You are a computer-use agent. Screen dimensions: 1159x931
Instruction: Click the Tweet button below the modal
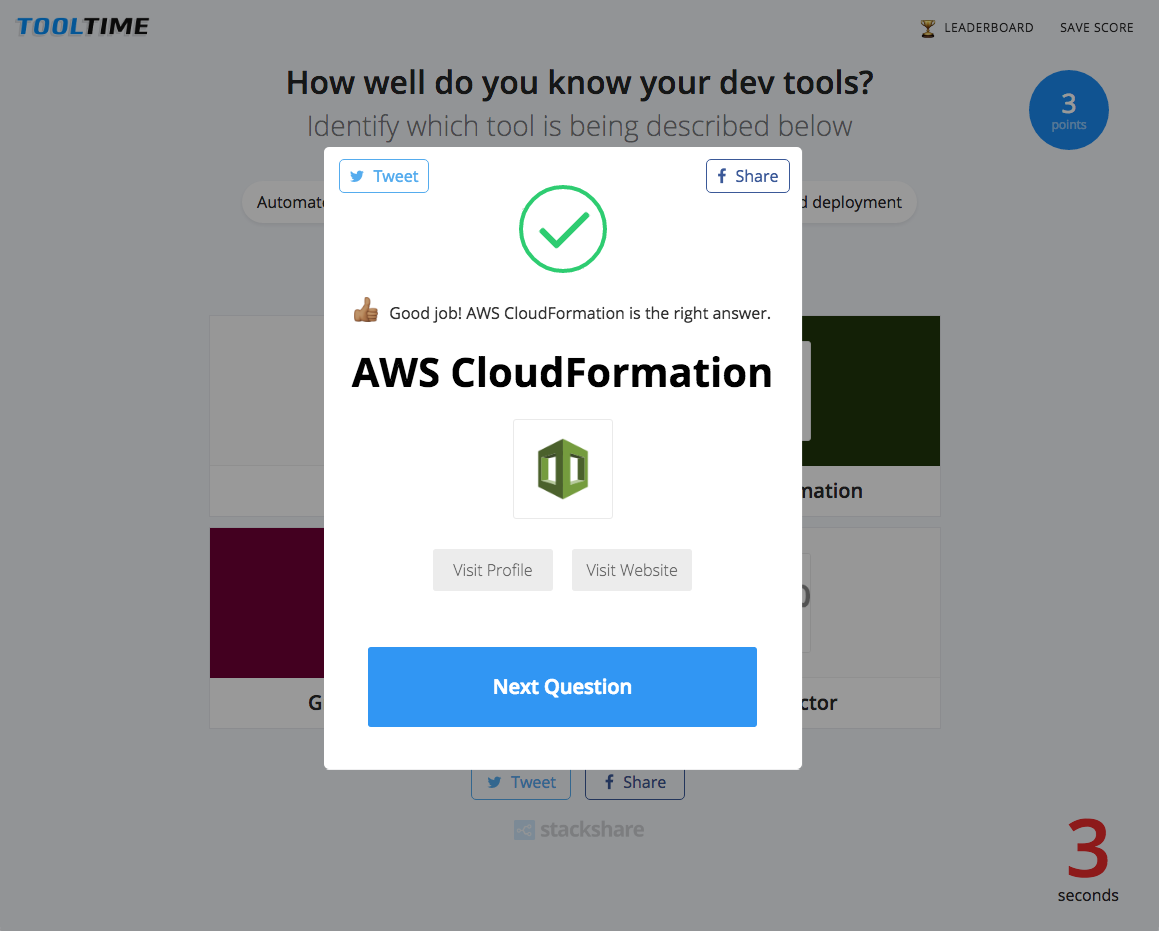(521, 782)
